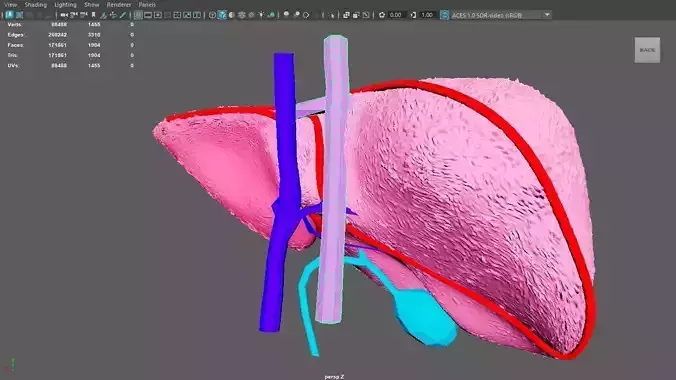Toggle the Safe Action icon
This screenshot has width=676, height=380.
click(x=187, y=15)
